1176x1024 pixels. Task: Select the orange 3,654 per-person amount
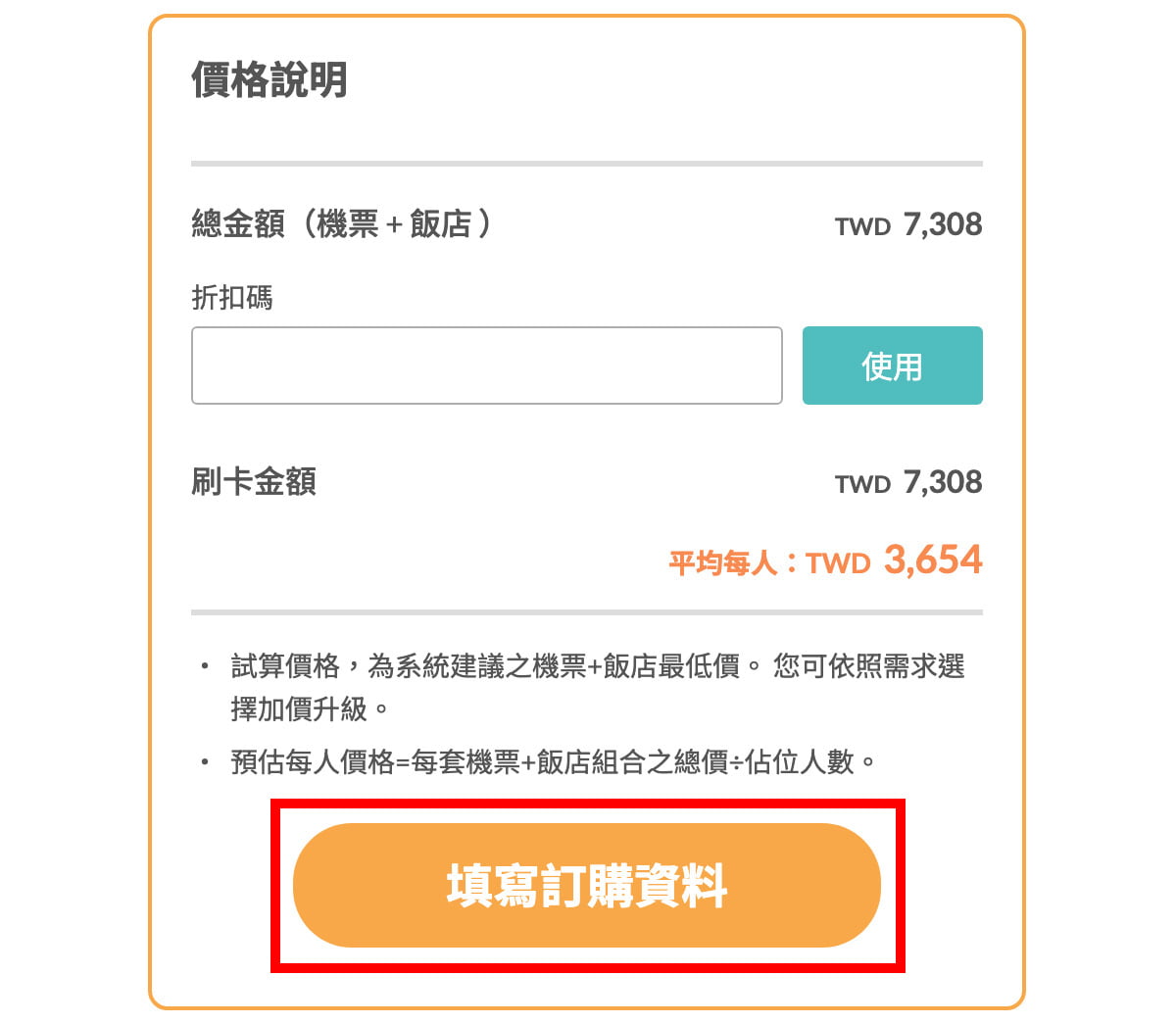click(933, 561)
